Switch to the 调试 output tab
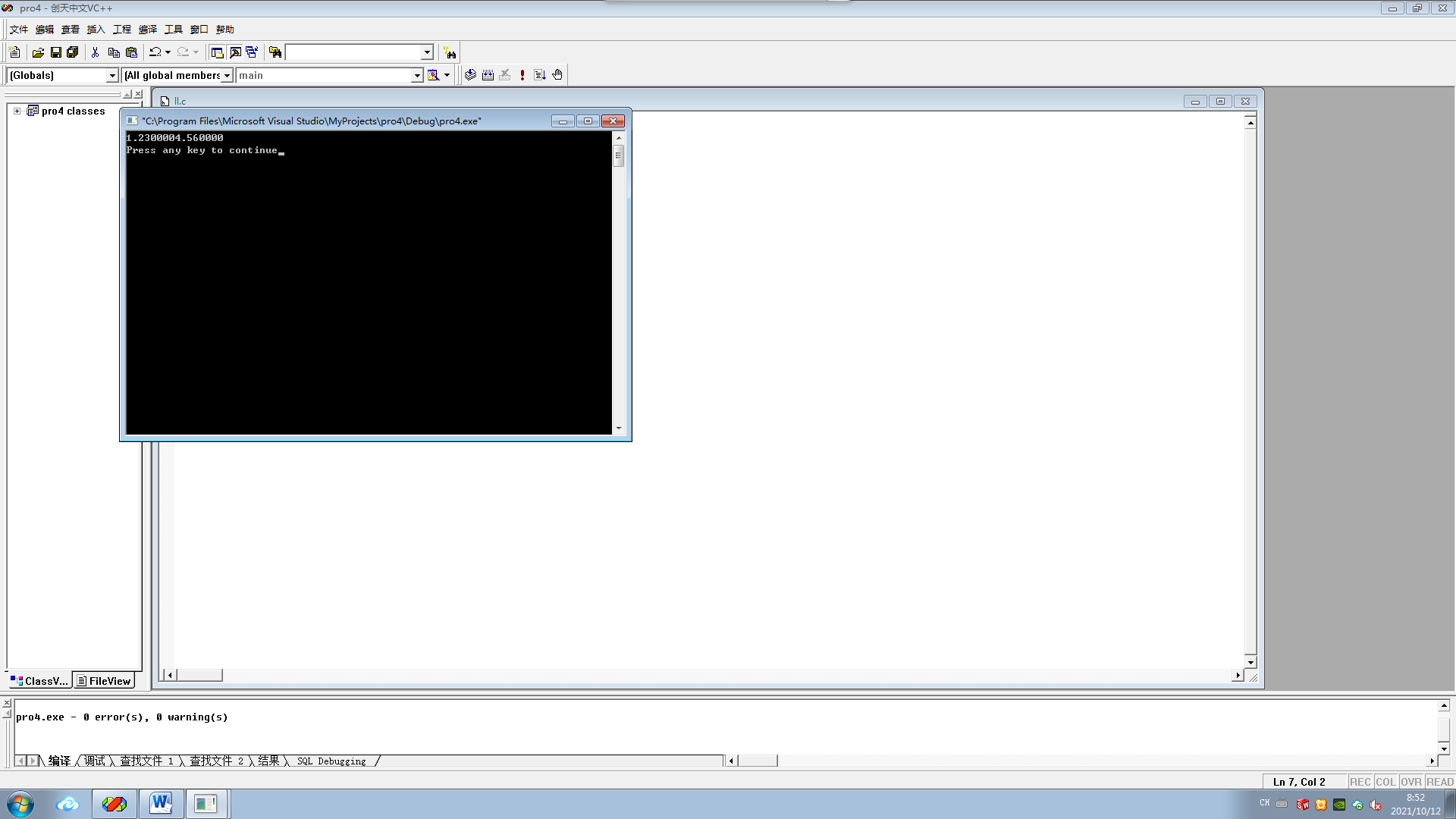The height and width of the screenshot is (819, 1456). click(x=94, y=761)
